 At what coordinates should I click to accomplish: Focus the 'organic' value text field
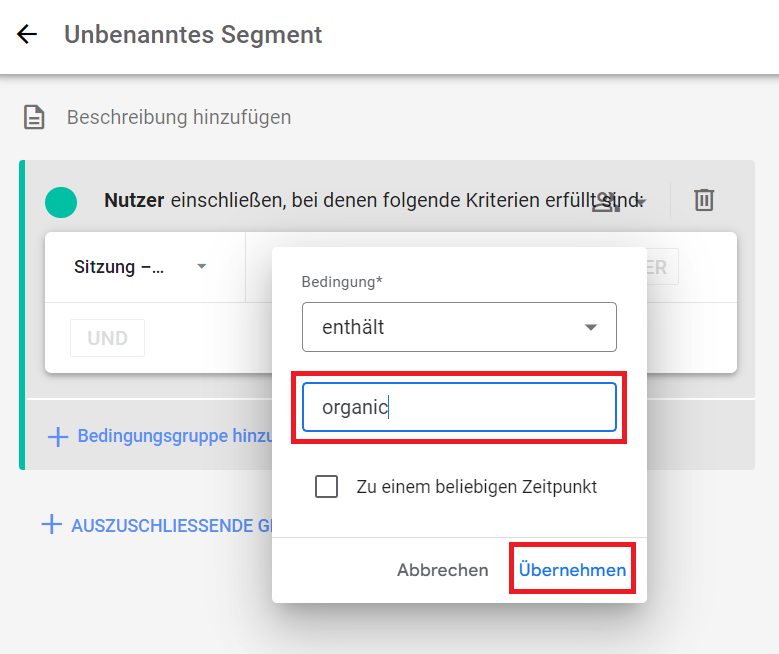tap(459, 407)
